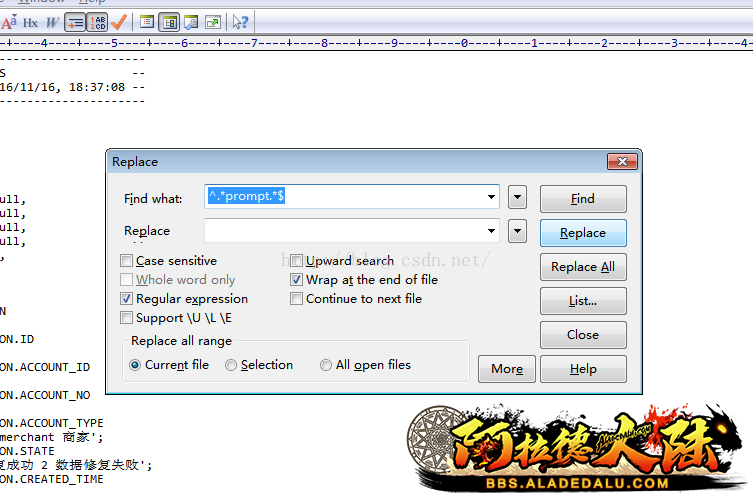Toggle the line numbers toolbar icon
Viewport: 753px width, 498px height.
coord(97,21)
